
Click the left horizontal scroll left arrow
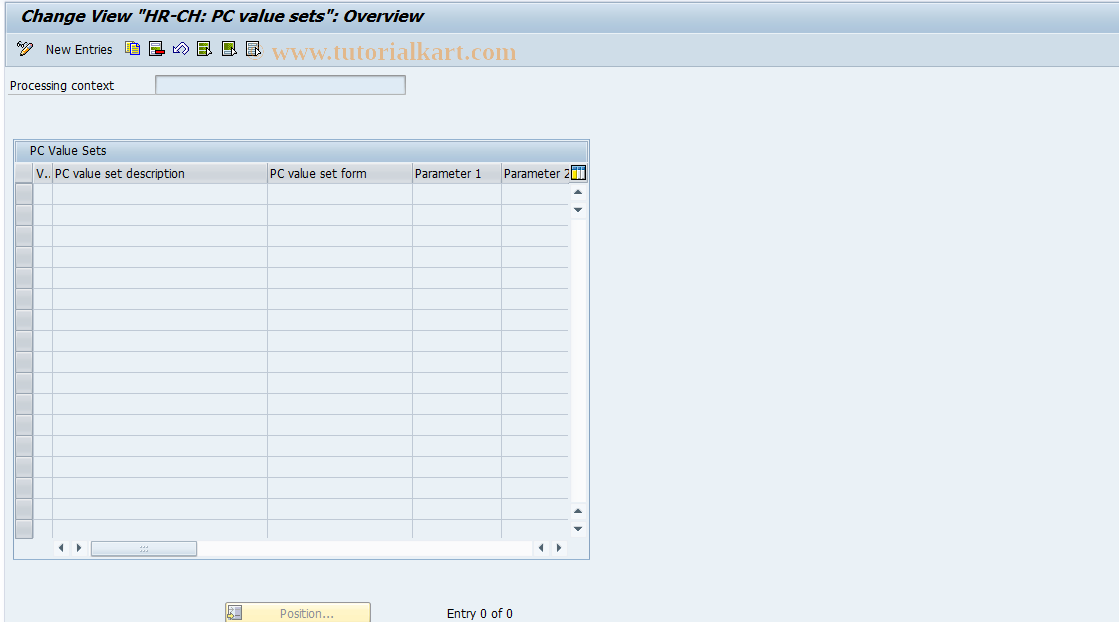point(61,548)
